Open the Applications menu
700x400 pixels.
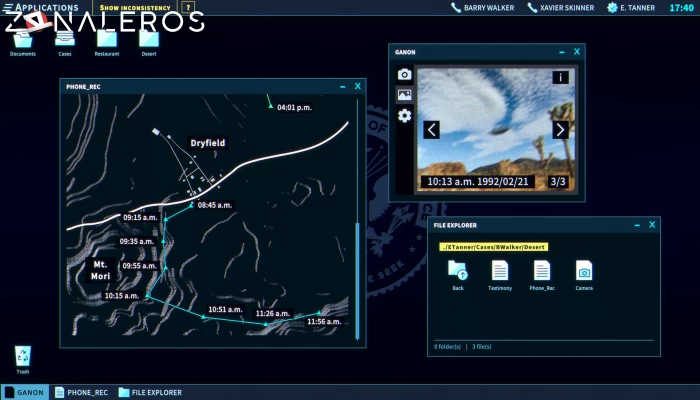(41, 8)
